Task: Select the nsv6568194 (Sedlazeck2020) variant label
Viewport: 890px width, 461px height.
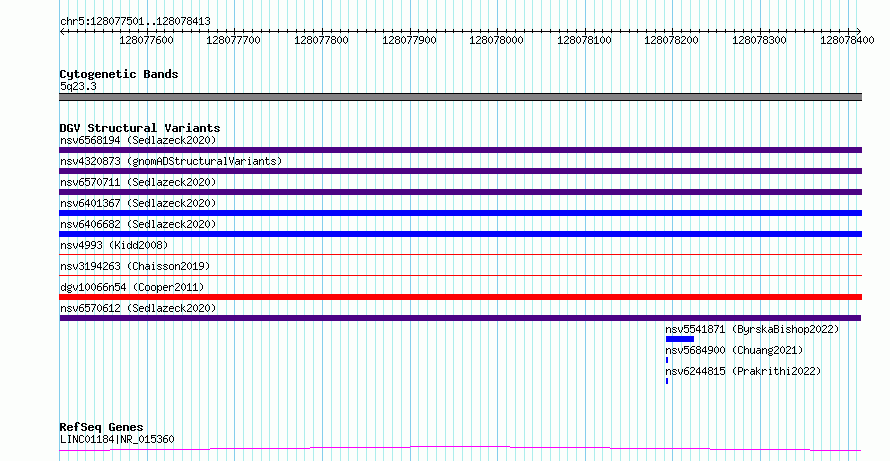Action: pos(138,140)
